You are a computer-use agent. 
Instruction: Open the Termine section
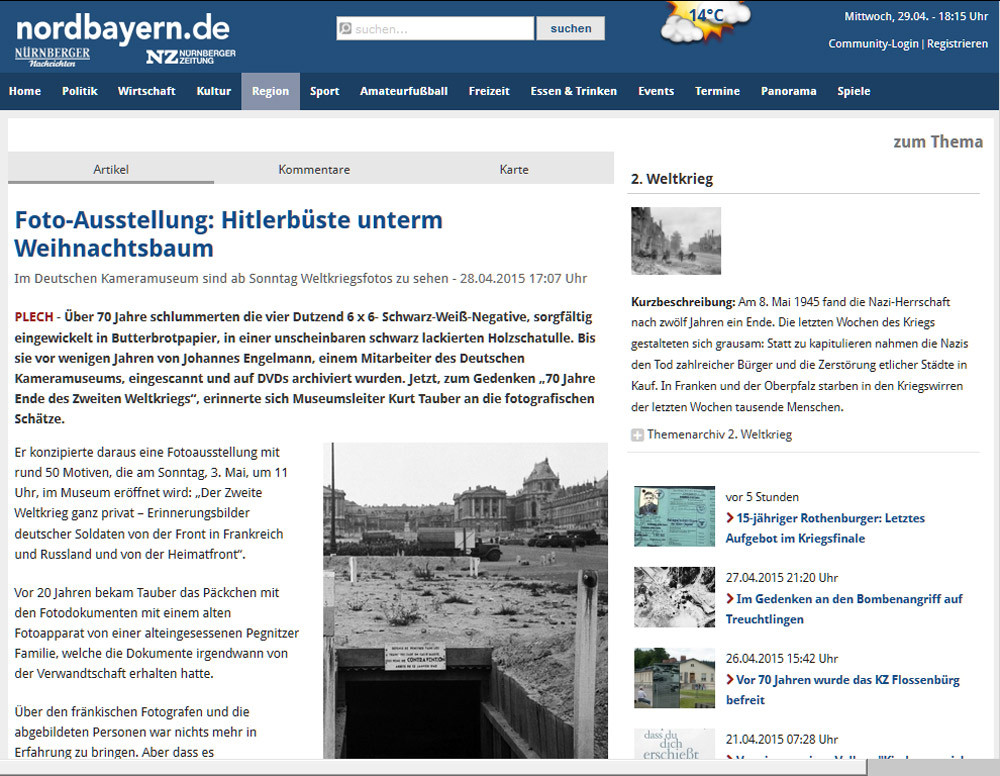tap(717, 91)
